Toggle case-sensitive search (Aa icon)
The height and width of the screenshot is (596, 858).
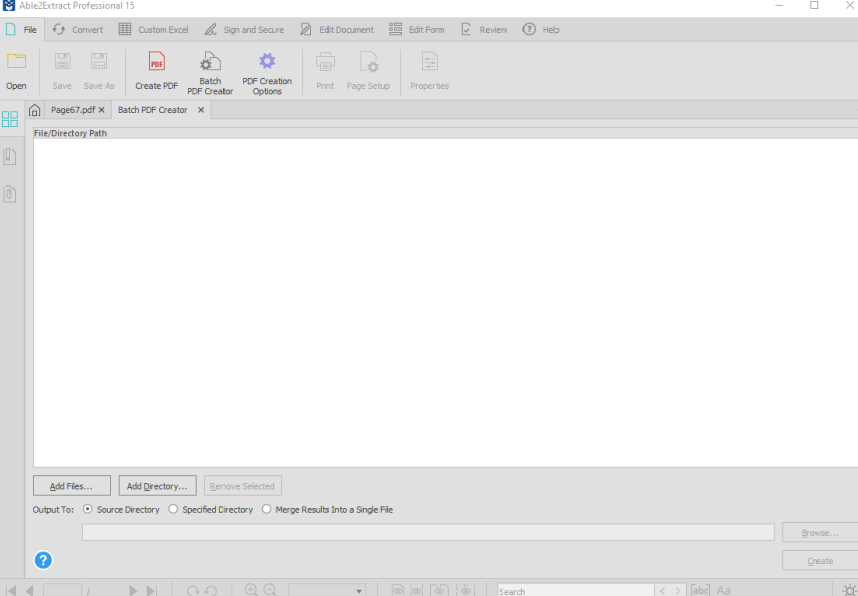pos(723,591)
